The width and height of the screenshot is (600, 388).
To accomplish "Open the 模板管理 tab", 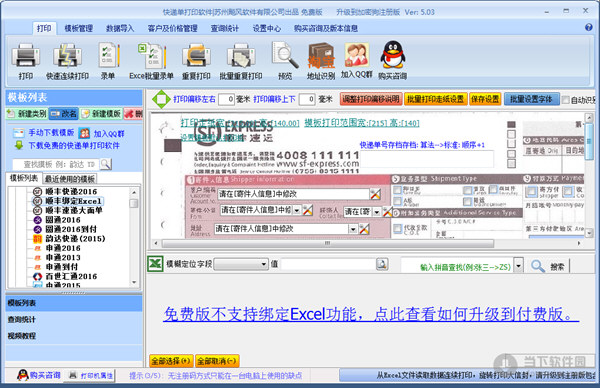I will point(79,28).
